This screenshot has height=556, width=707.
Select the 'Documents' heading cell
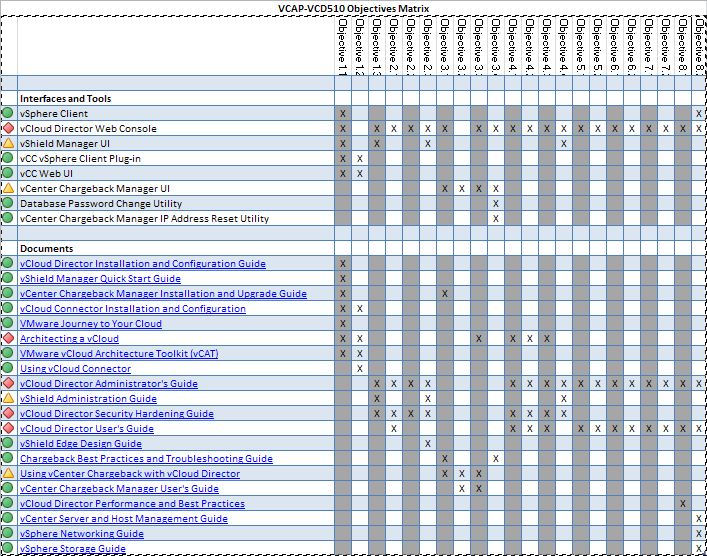pos(176,248)
